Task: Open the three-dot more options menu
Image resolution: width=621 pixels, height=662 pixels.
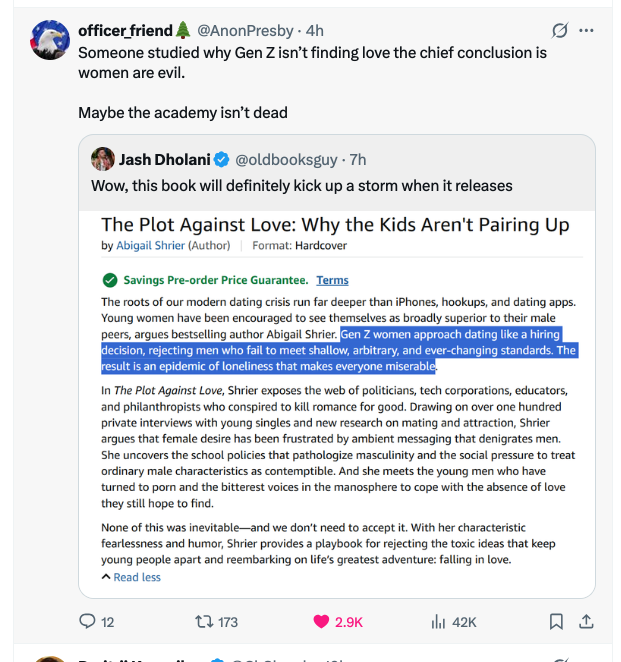Action: [x=586, y=30]
